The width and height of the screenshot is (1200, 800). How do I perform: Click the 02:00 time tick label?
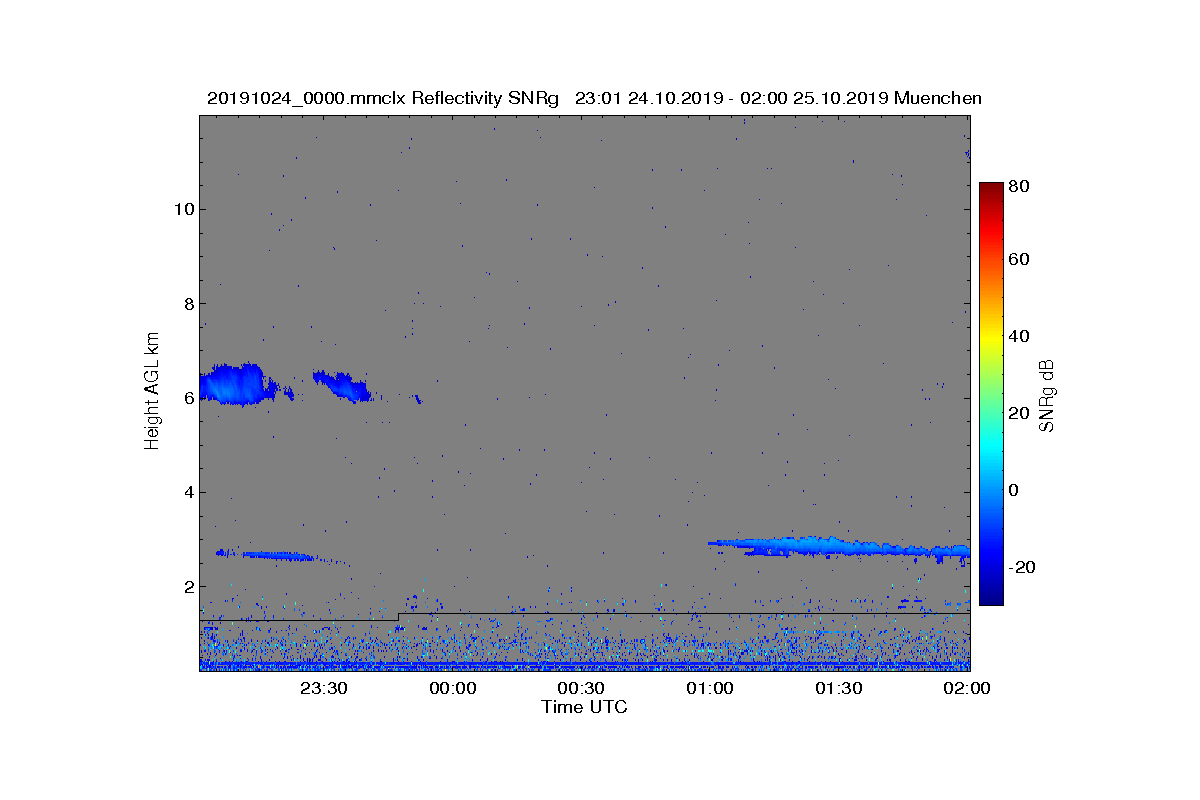(968, 688)
